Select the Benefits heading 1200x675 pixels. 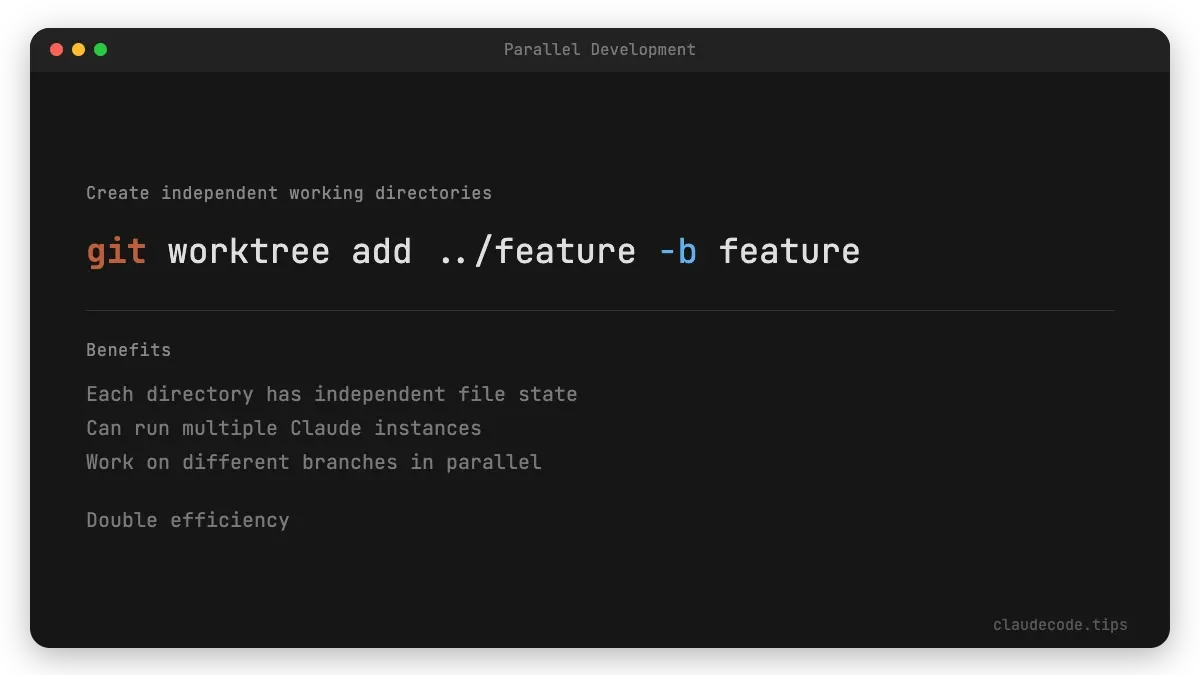pos(128,349)
